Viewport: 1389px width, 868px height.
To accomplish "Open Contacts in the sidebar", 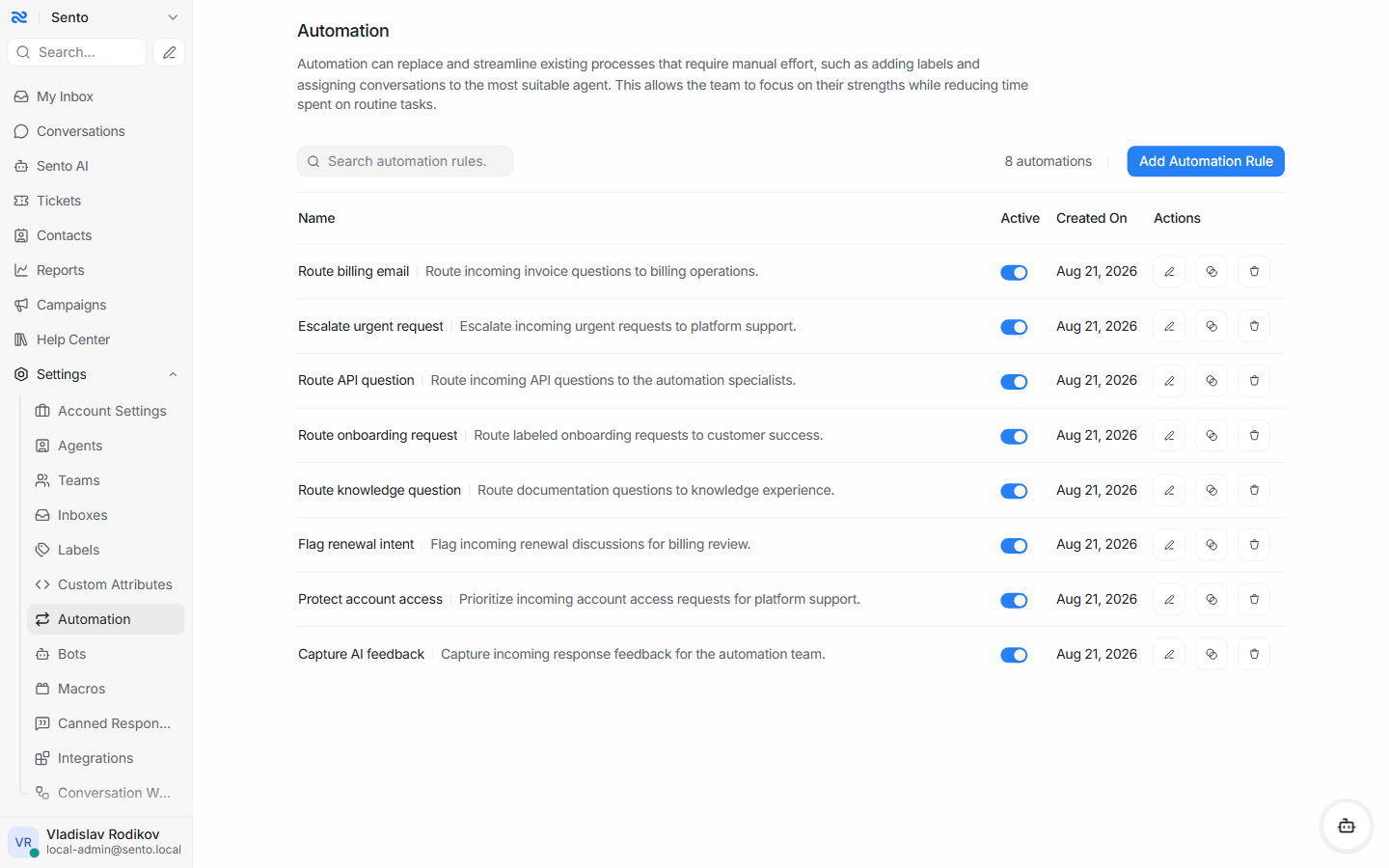I will (96, 235).
